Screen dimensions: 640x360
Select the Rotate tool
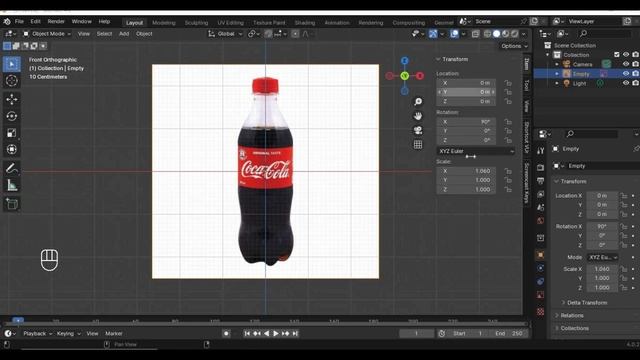(12, 116)
